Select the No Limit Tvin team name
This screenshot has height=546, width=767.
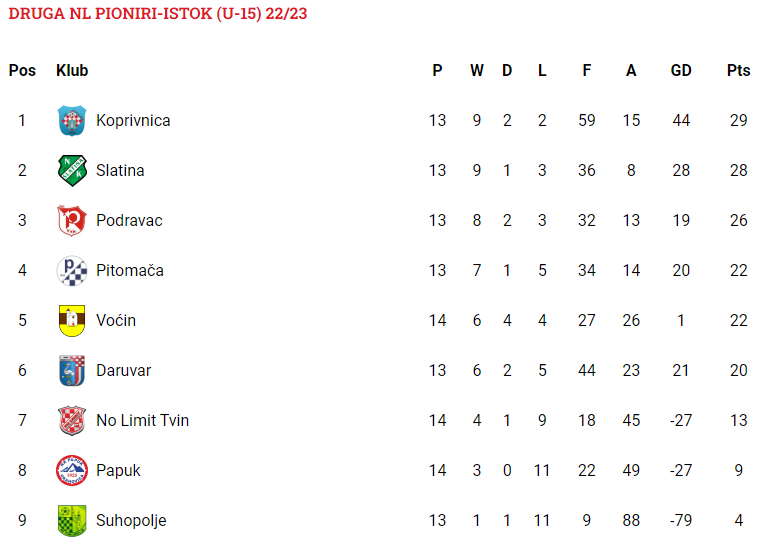[x=142, y=420]
